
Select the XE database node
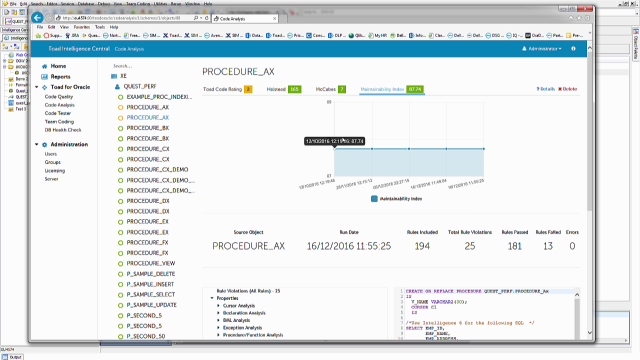(123, 76)
